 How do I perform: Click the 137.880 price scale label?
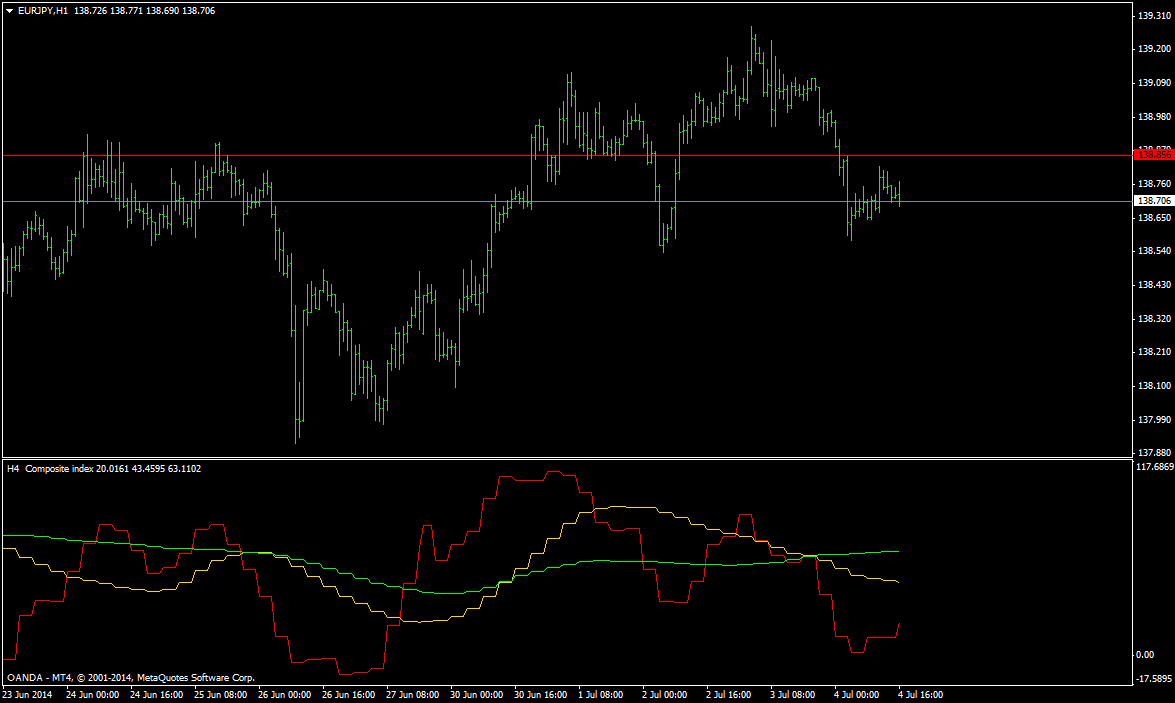pos(1154,453)
